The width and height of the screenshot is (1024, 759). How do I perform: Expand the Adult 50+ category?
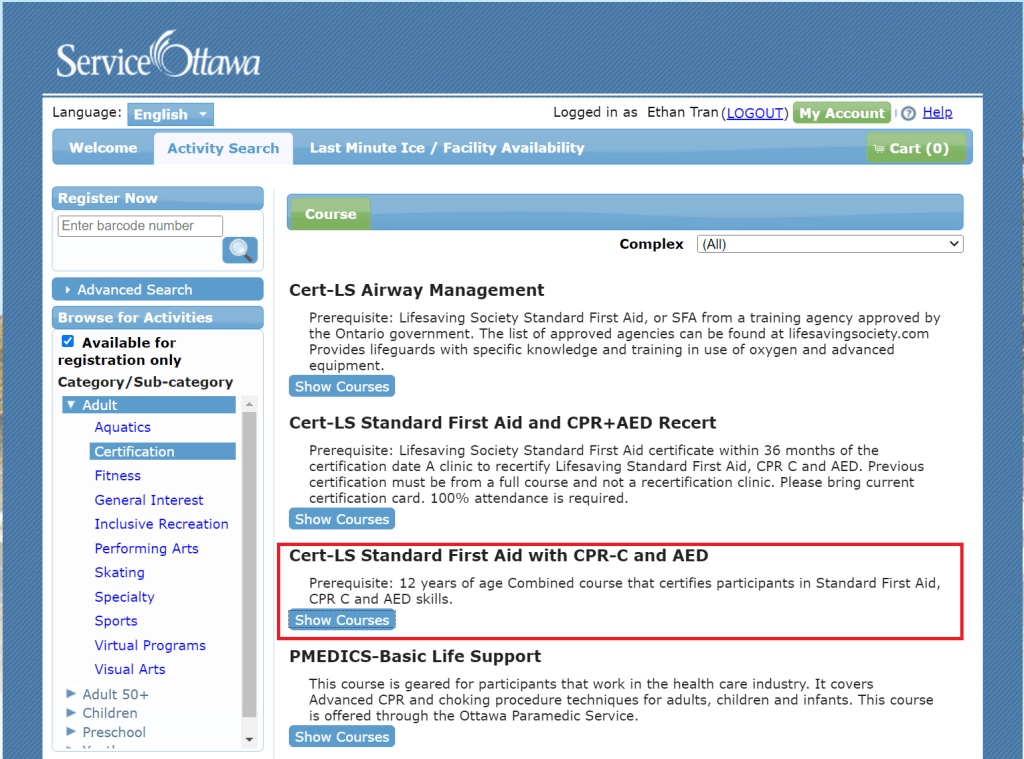click(71, 694)
